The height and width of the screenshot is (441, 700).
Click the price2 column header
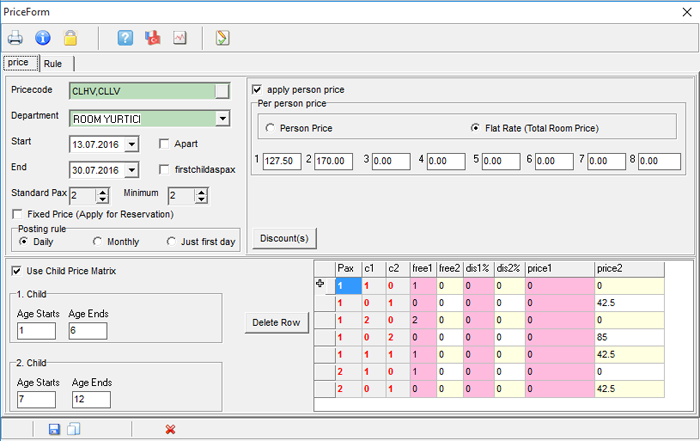click(x=629, y=269)
